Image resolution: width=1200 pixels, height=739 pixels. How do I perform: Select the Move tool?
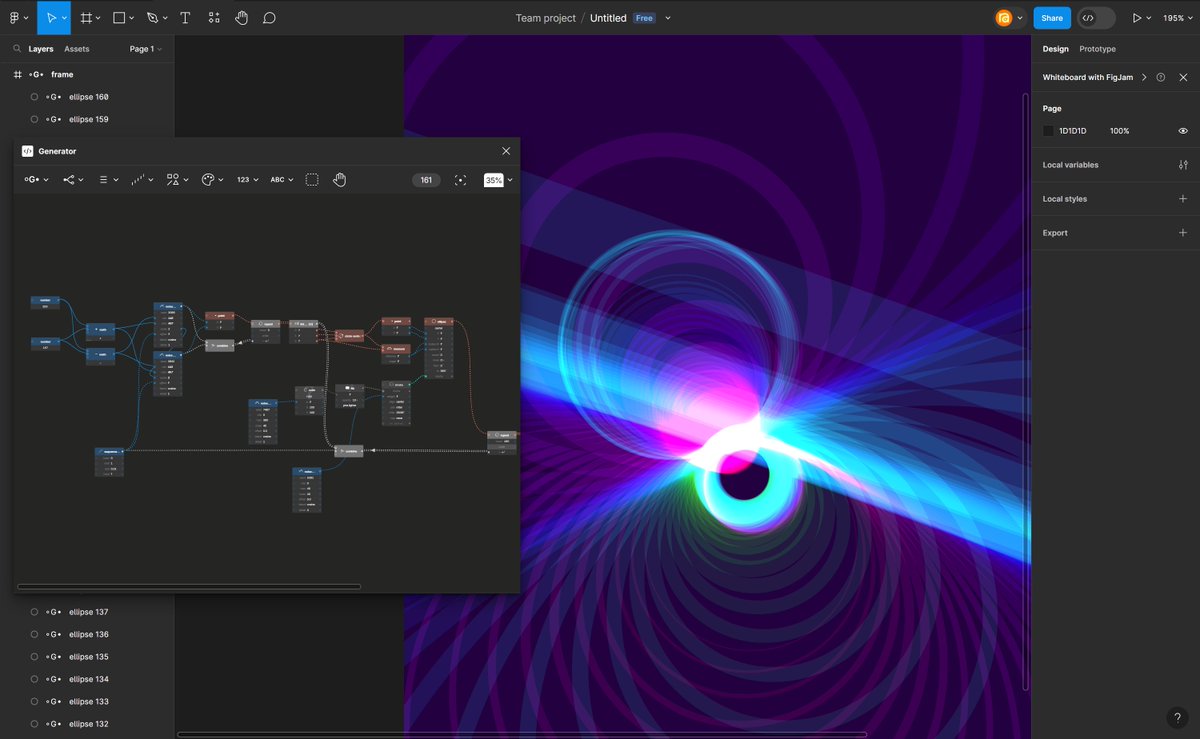pyautogui.click(x=50, y=18)
